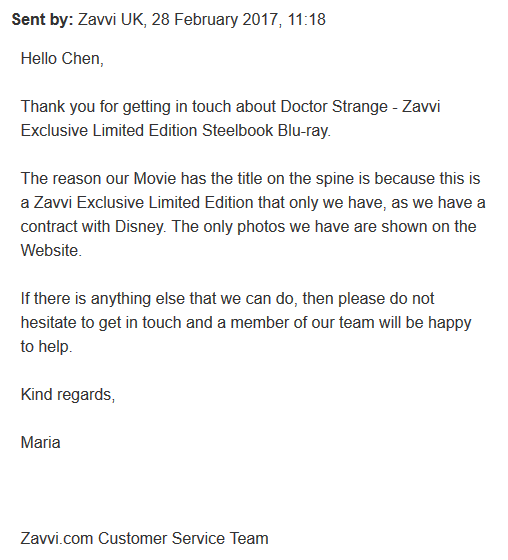Viewport: 508px width, 560px height.
Task: Click the word 'Website.'
Action: pos(51,250)
